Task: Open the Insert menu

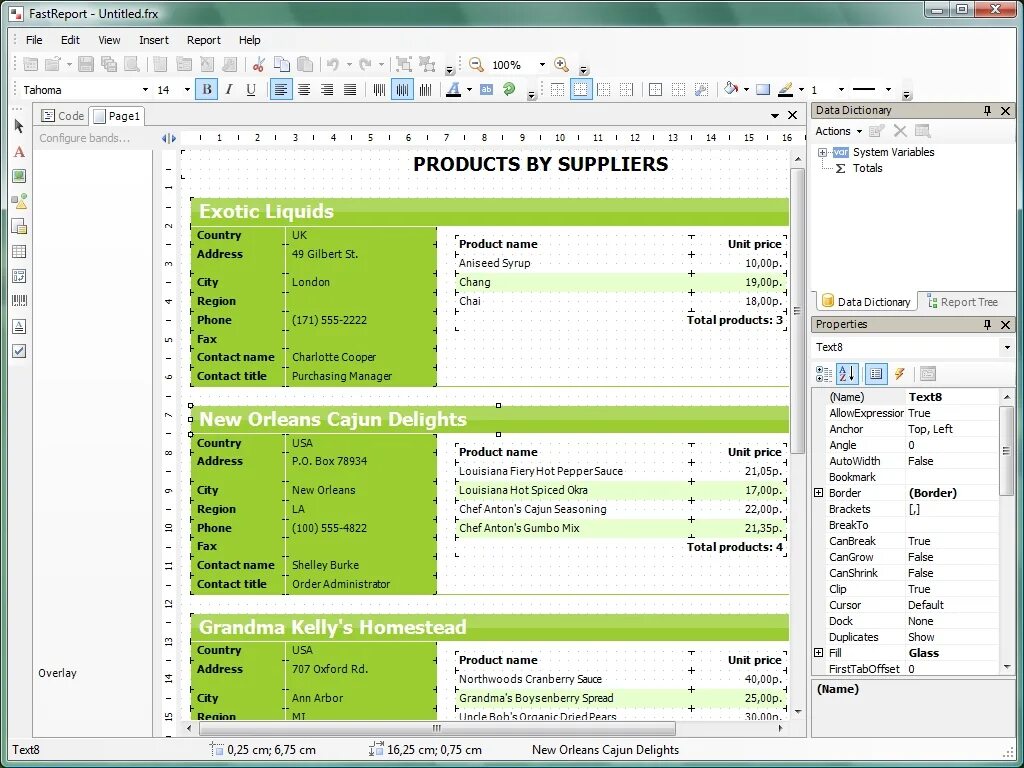Action: (x=153, y=40)
